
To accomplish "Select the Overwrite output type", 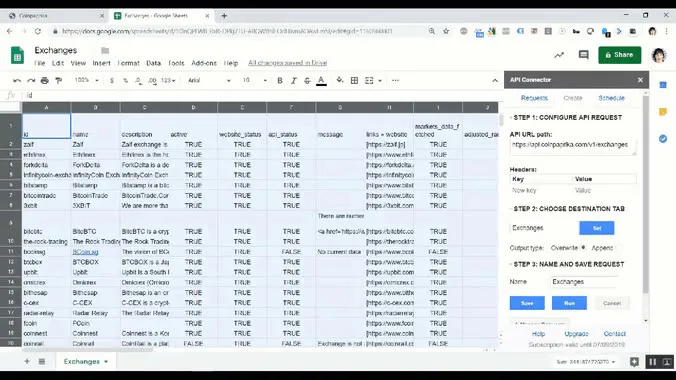I will (x=583, y=248).
